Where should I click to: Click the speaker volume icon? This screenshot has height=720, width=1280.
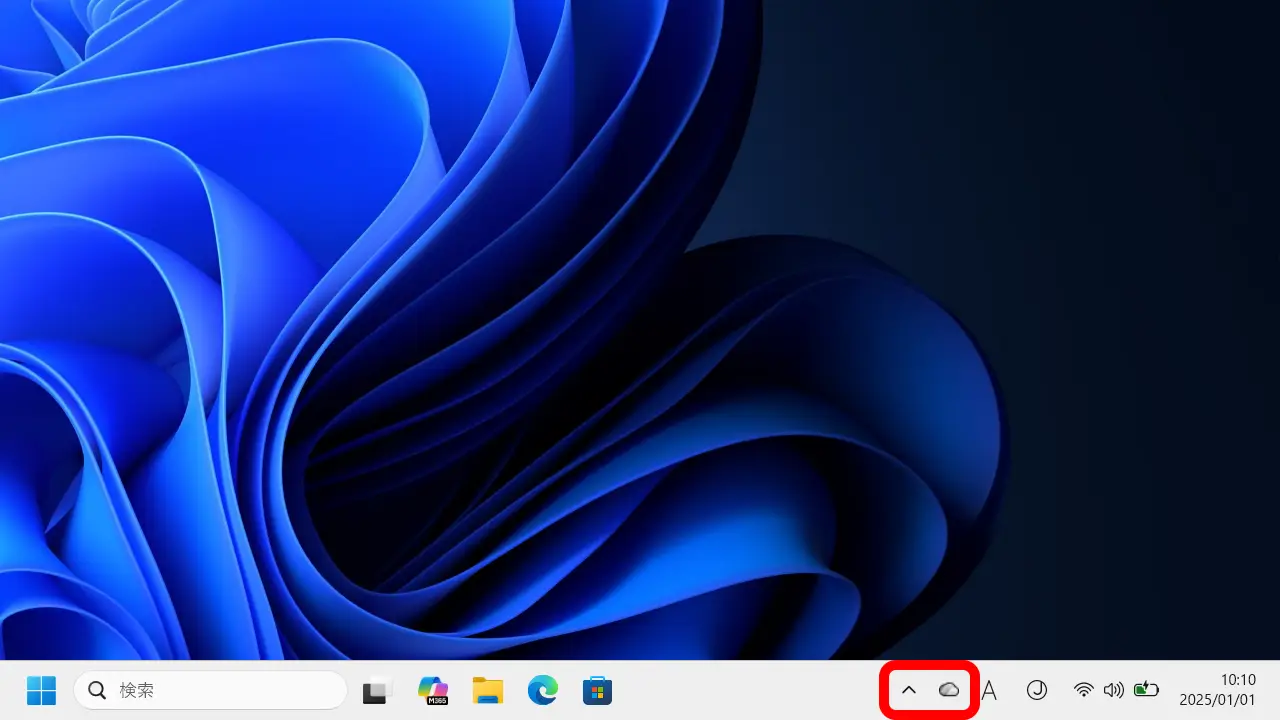tap(1113, 690)
